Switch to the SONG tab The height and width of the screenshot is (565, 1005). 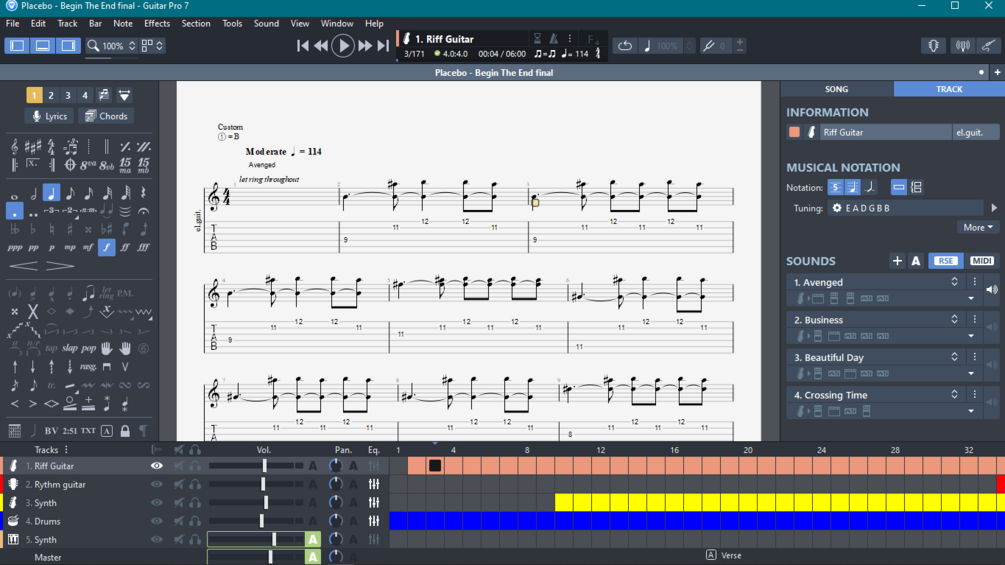836,89
